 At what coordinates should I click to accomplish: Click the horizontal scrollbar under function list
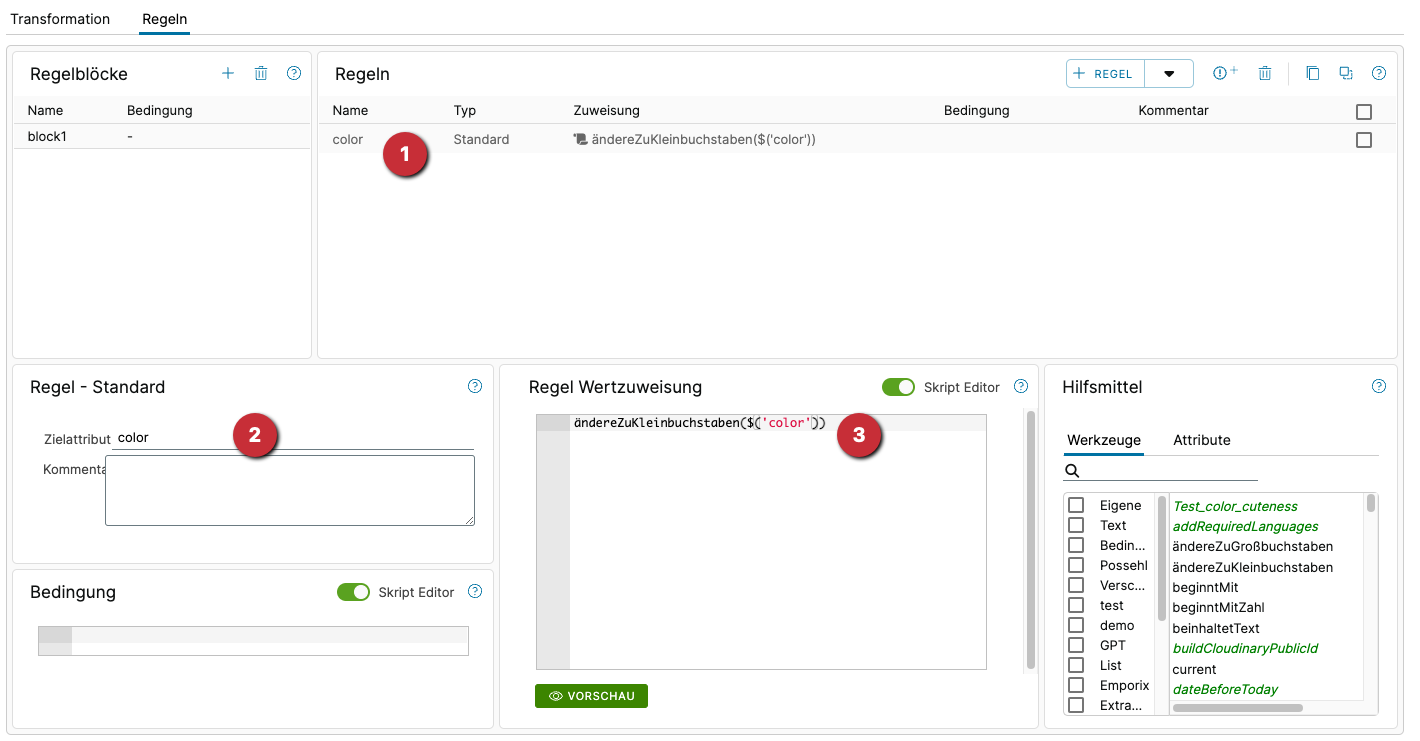pyautogui.click(x=1237, y=708)
